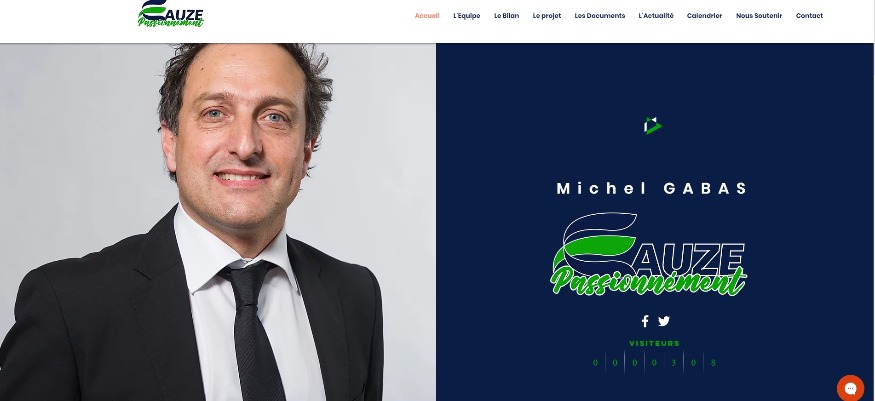Click the portrait photo of the candidate
The width and height of the screenshot is (875, 401).
point(218,222)
